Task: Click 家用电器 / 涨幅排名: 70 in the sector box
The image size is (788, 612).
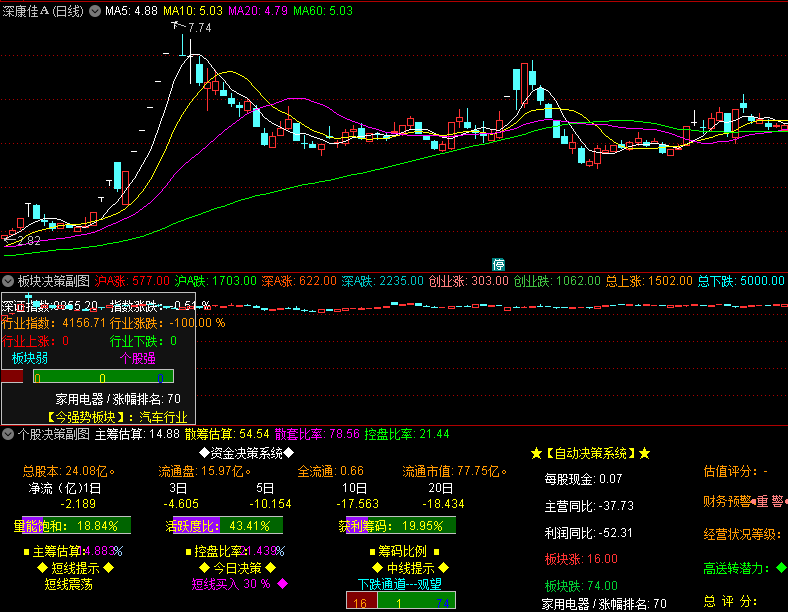Action: (x=118, y=399)
